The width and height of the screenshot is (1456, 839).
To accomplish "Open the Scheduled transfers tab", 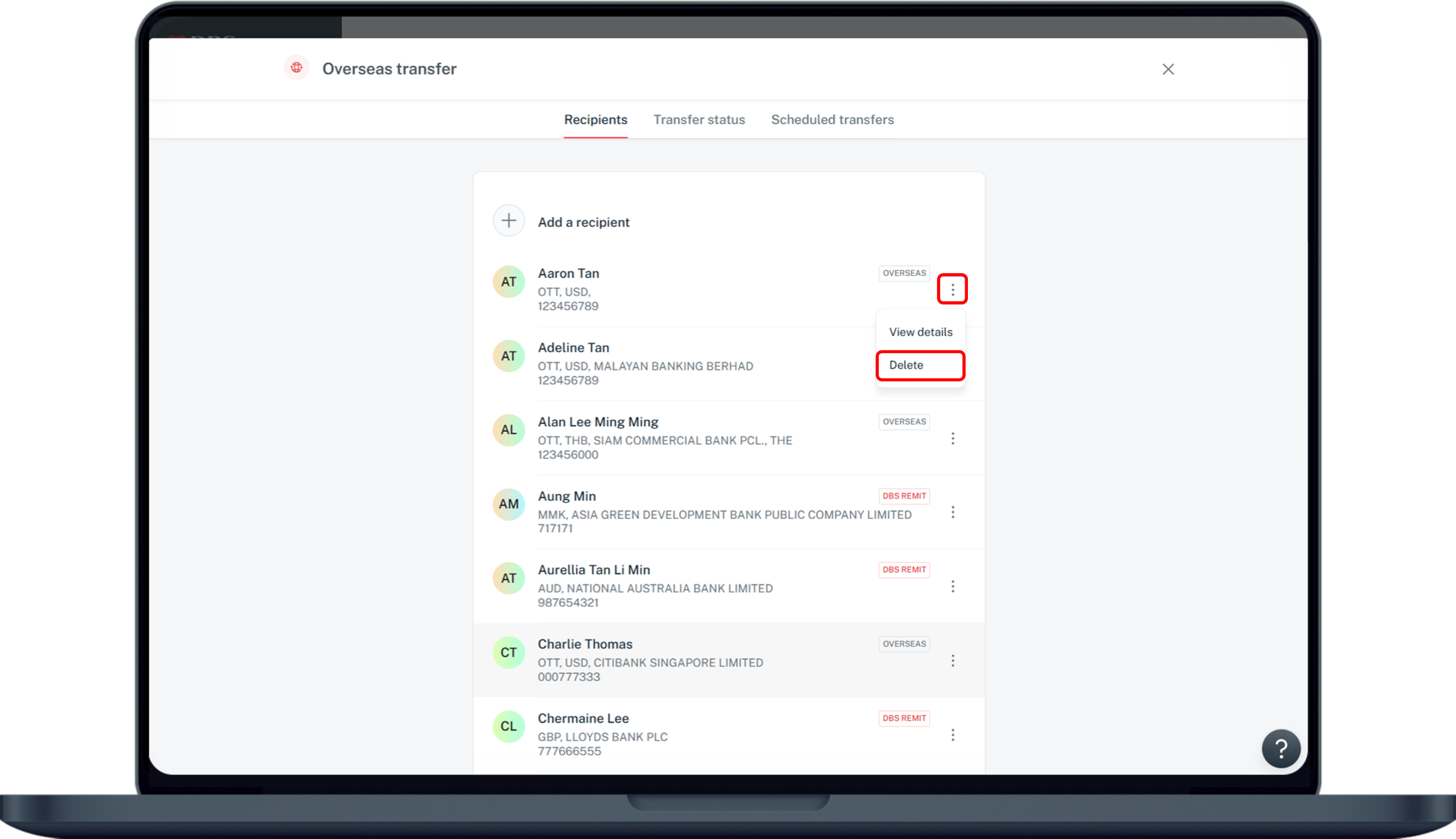I will [x=832, y=119].
